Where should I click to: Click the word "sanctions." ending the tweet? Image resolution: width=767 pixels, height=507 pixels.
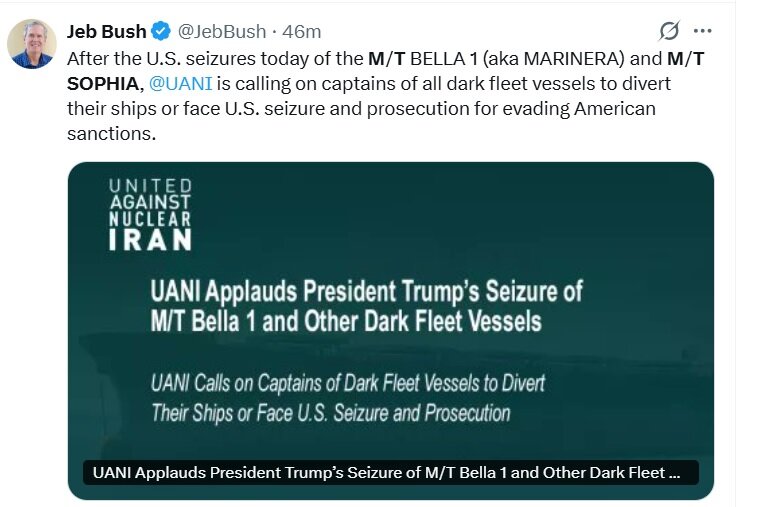112,134
